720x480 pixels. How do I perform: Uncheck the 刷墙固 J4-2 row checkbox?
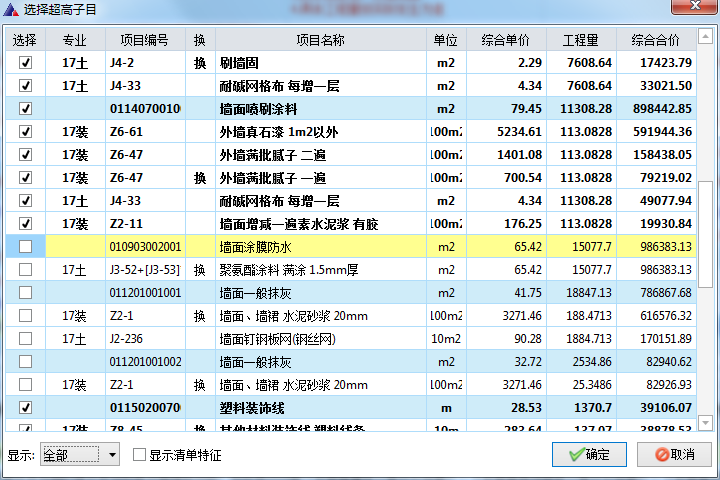(25, 62)
